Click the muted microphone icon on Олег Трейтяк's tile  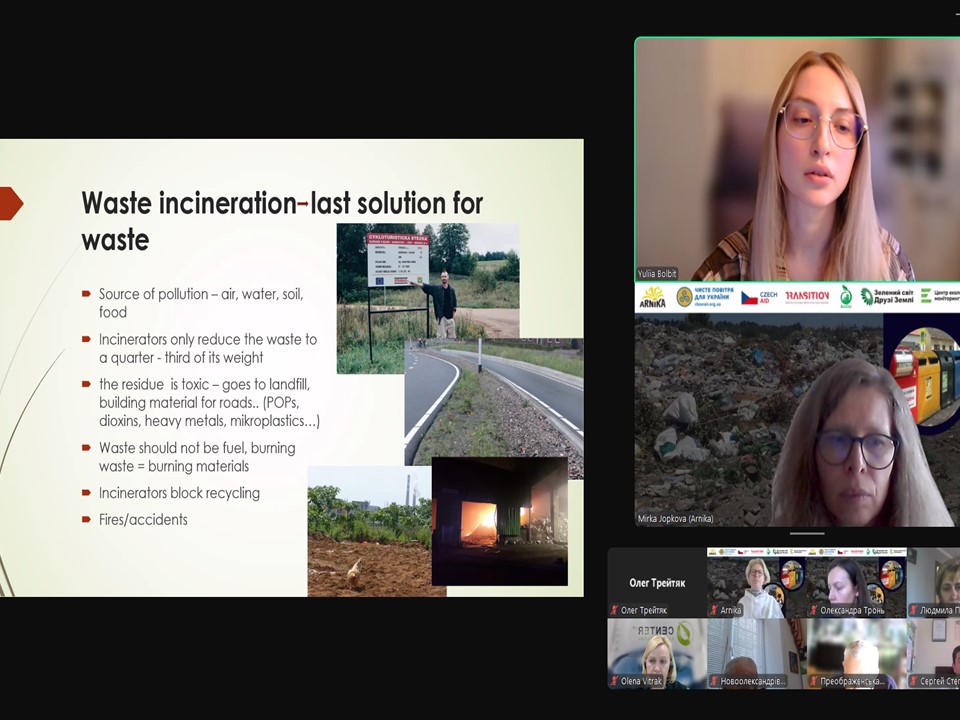point(615,610)
